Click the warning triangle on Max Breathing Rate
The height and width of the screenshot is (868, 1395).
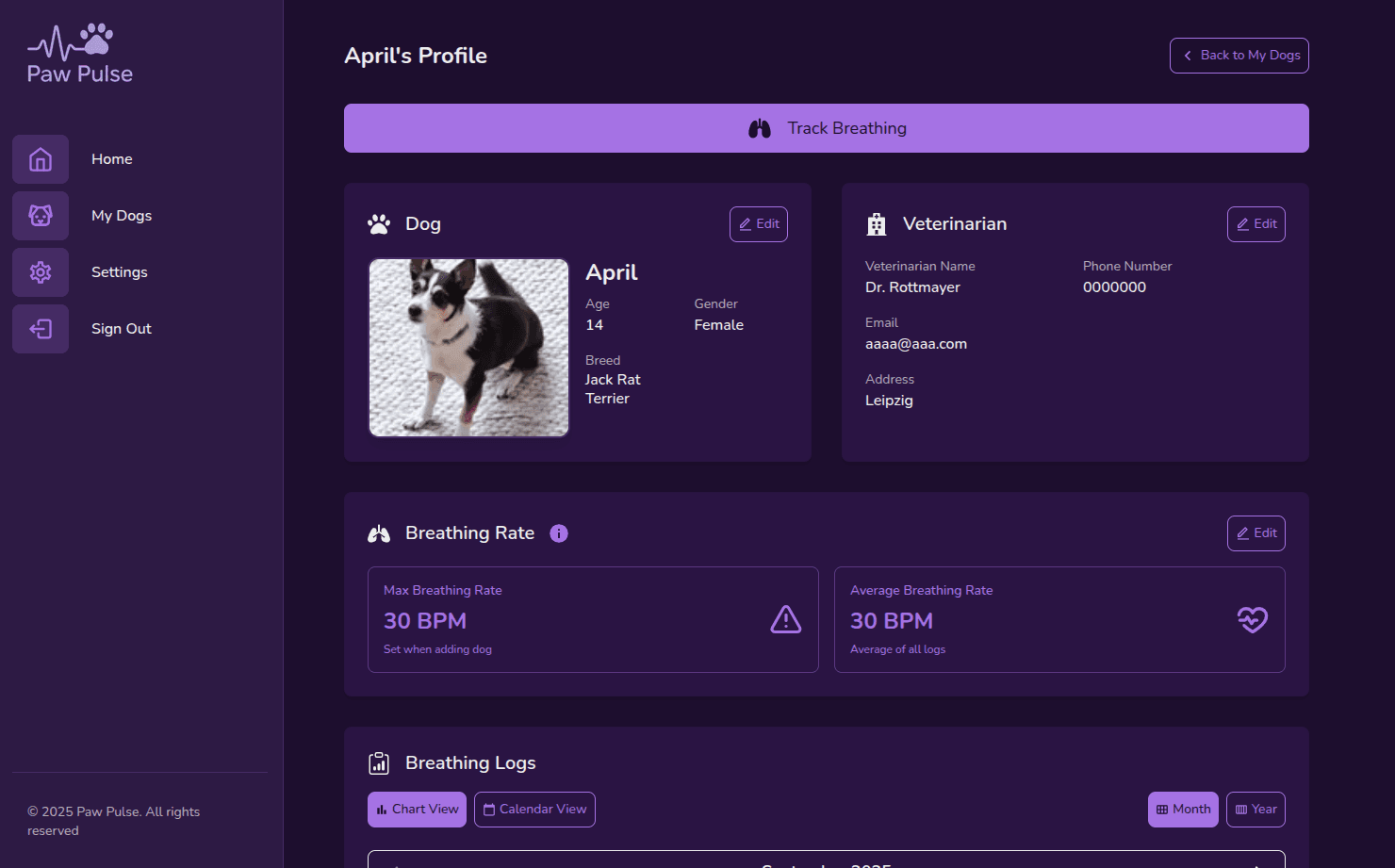point(785,619)
